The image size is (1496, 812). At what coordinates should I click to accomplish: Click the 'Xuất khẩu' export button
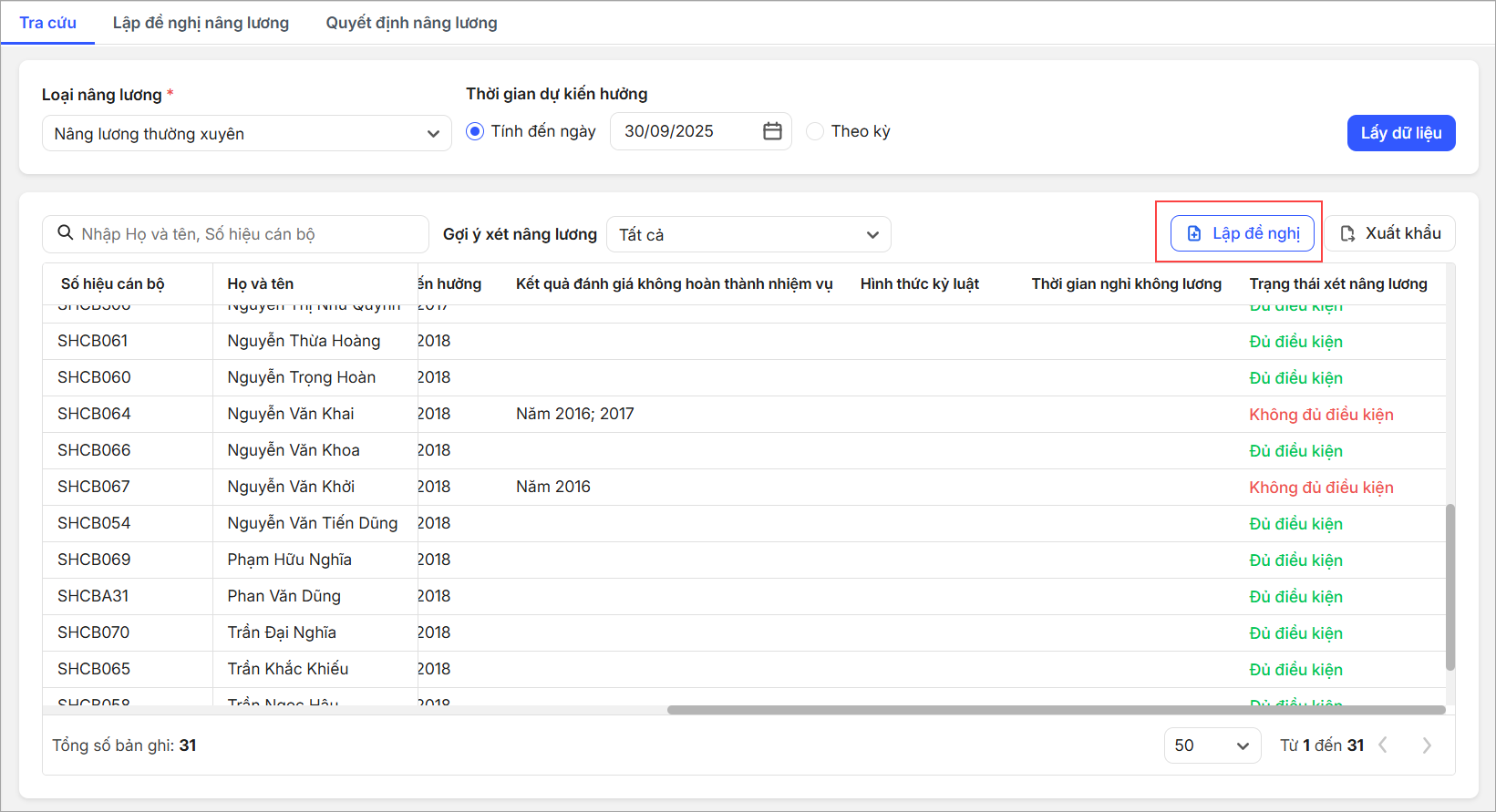(1390, 233)
